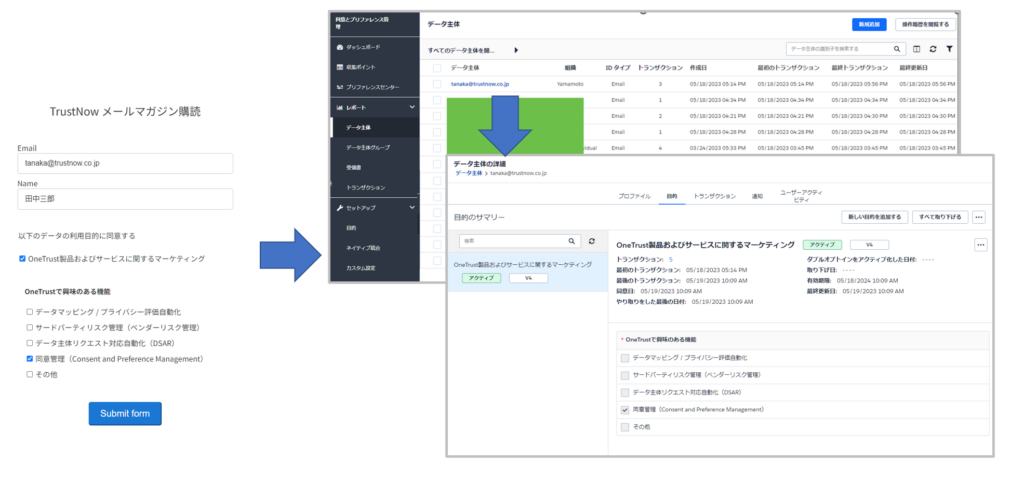Open the すべてのデータ主体を開... view dropdown
Image resolution: width=1024 pixels, height=488 pixels.
[x=516, y=49]
